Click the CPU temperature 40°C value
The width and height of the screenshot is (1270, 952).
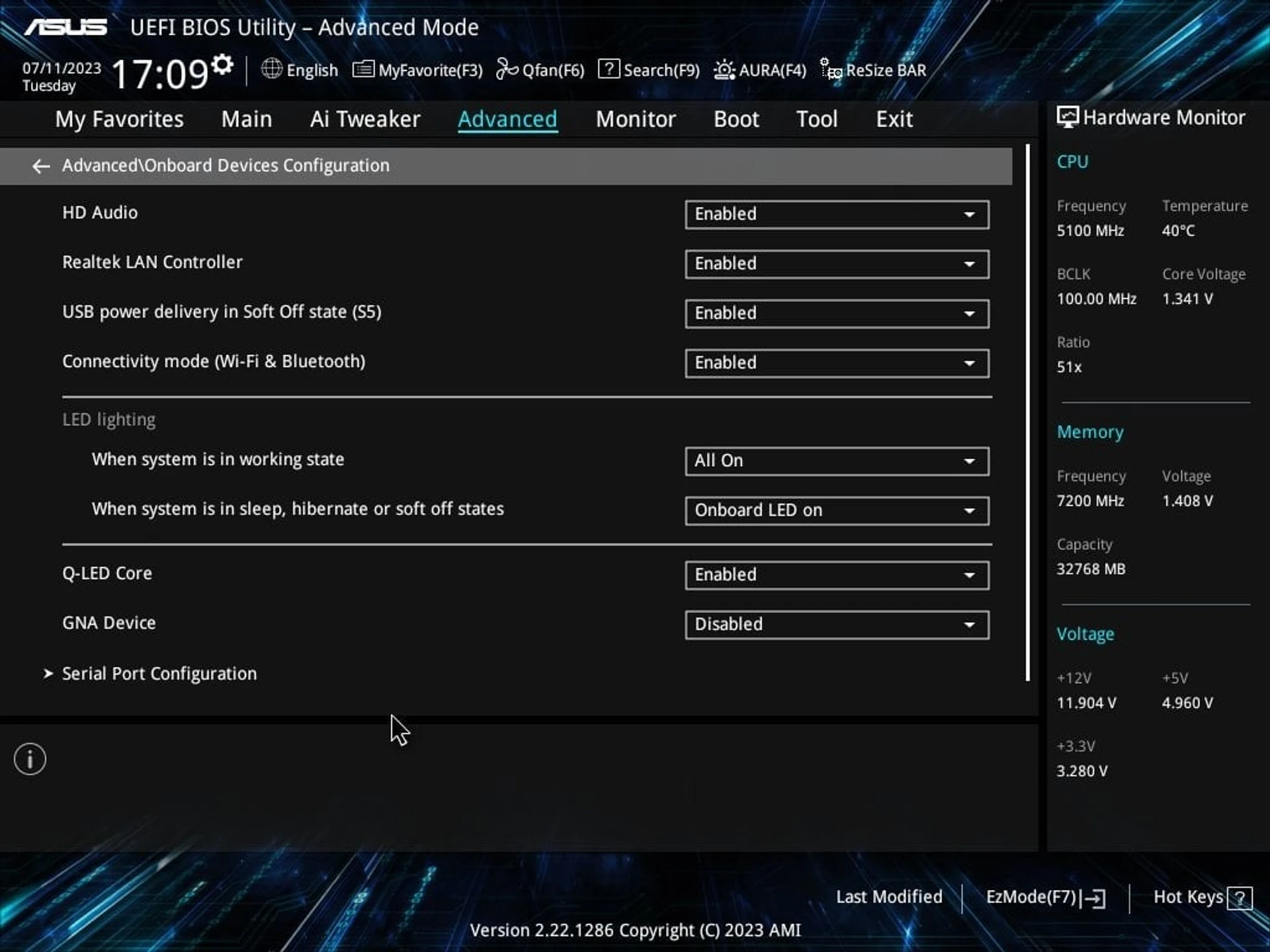[x=1178, y=231]
